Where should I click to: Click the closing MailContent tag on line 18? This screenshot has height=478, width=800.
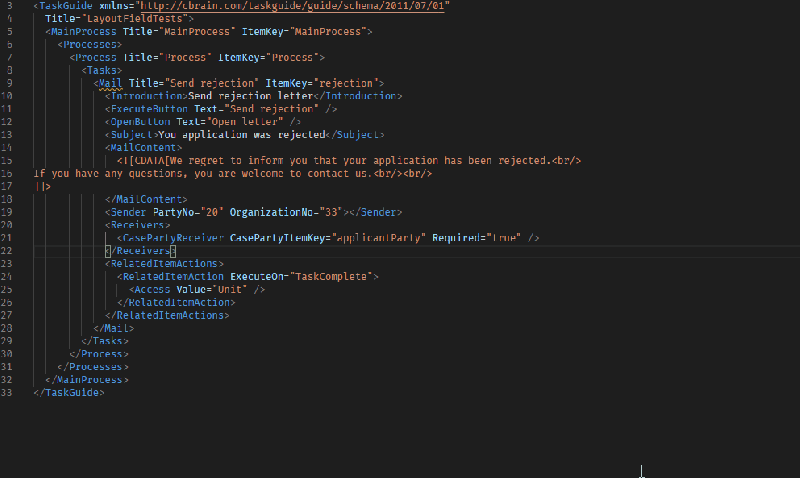pyautogui.click(x=146, y=199)
